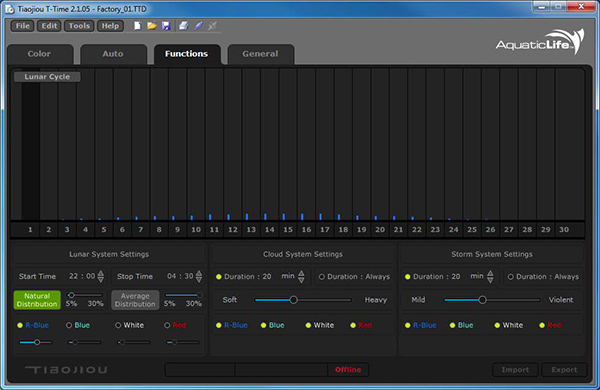
Task: Select Storm Duration : 20 min radio button
Action: pyautogui.click(x=408, y=277)
